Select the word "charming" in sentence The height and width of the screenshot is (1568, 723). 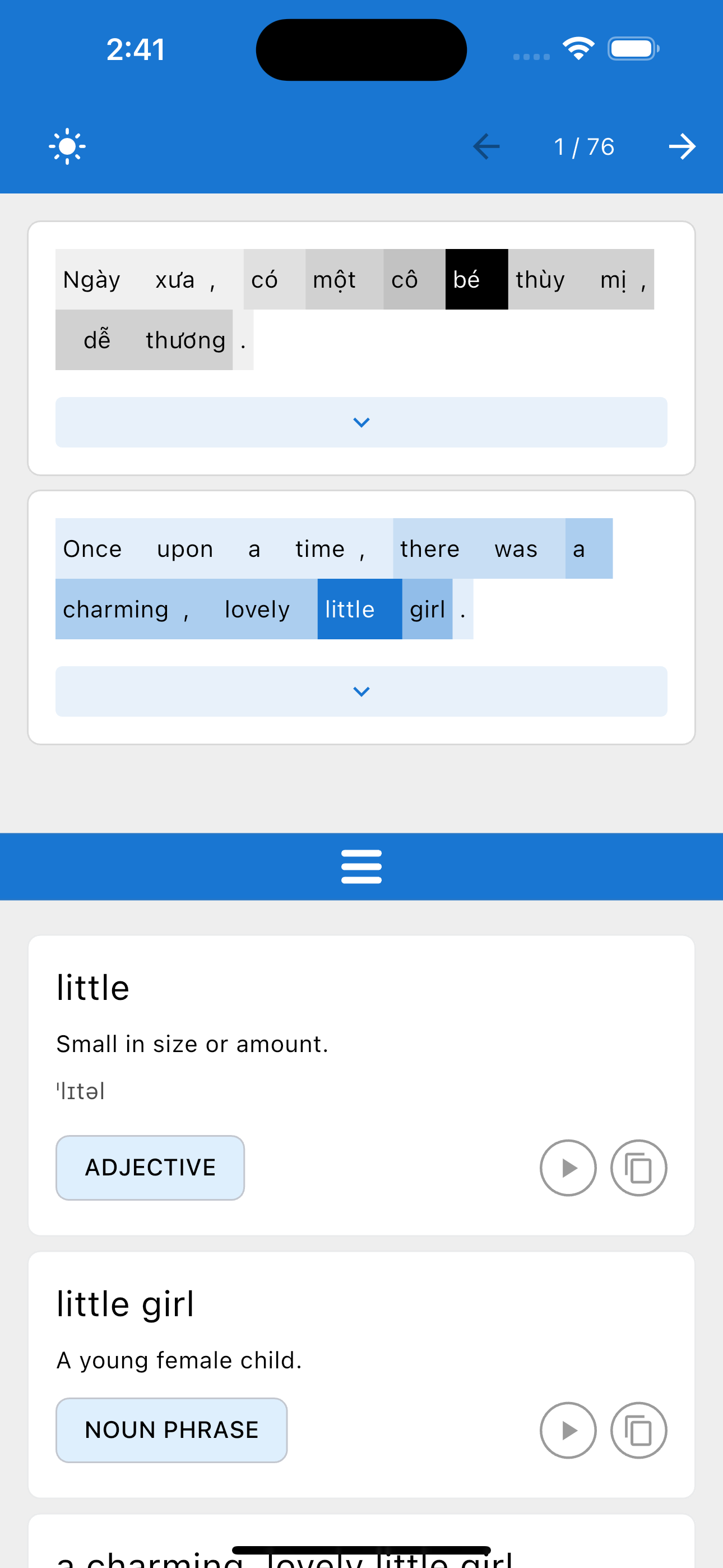coord(115,608)
